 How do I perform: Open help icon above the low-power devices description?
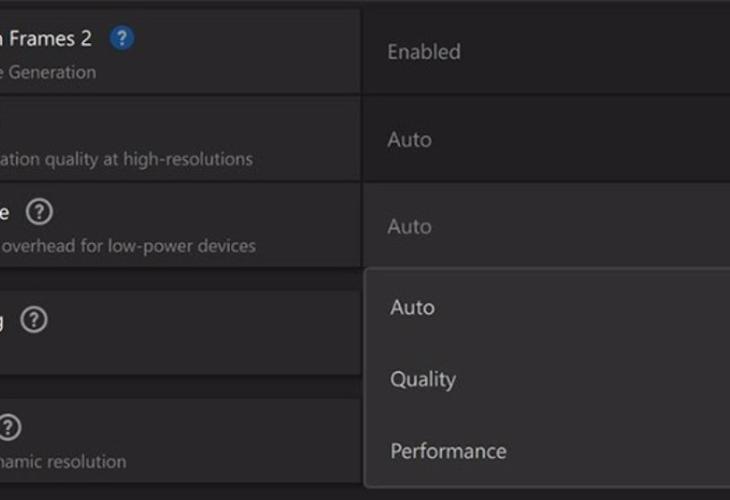(x=39, y=212)
